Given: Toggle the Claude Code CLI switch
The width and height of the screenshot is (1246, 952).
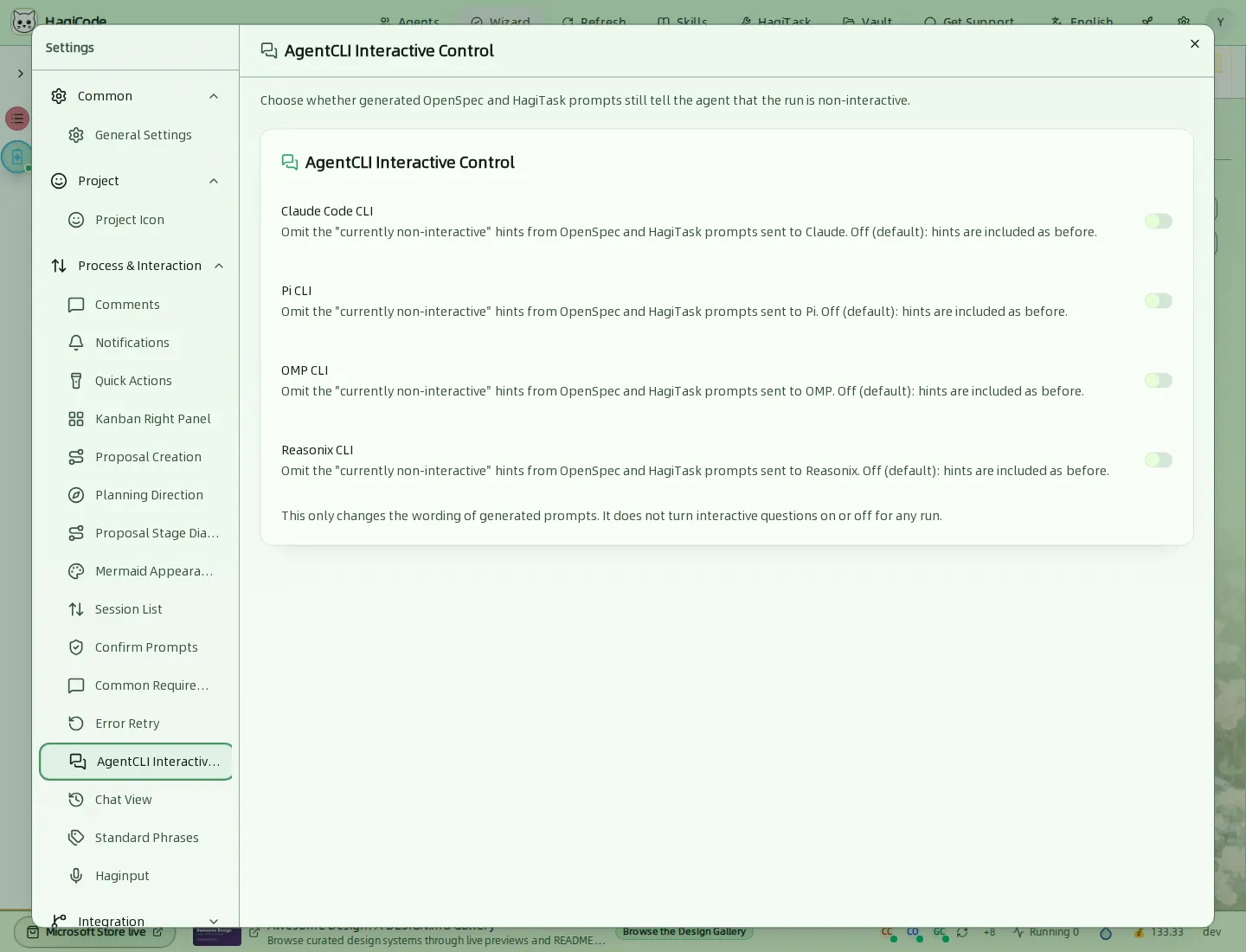Looking at the screenshot, I should point(1159,222).
